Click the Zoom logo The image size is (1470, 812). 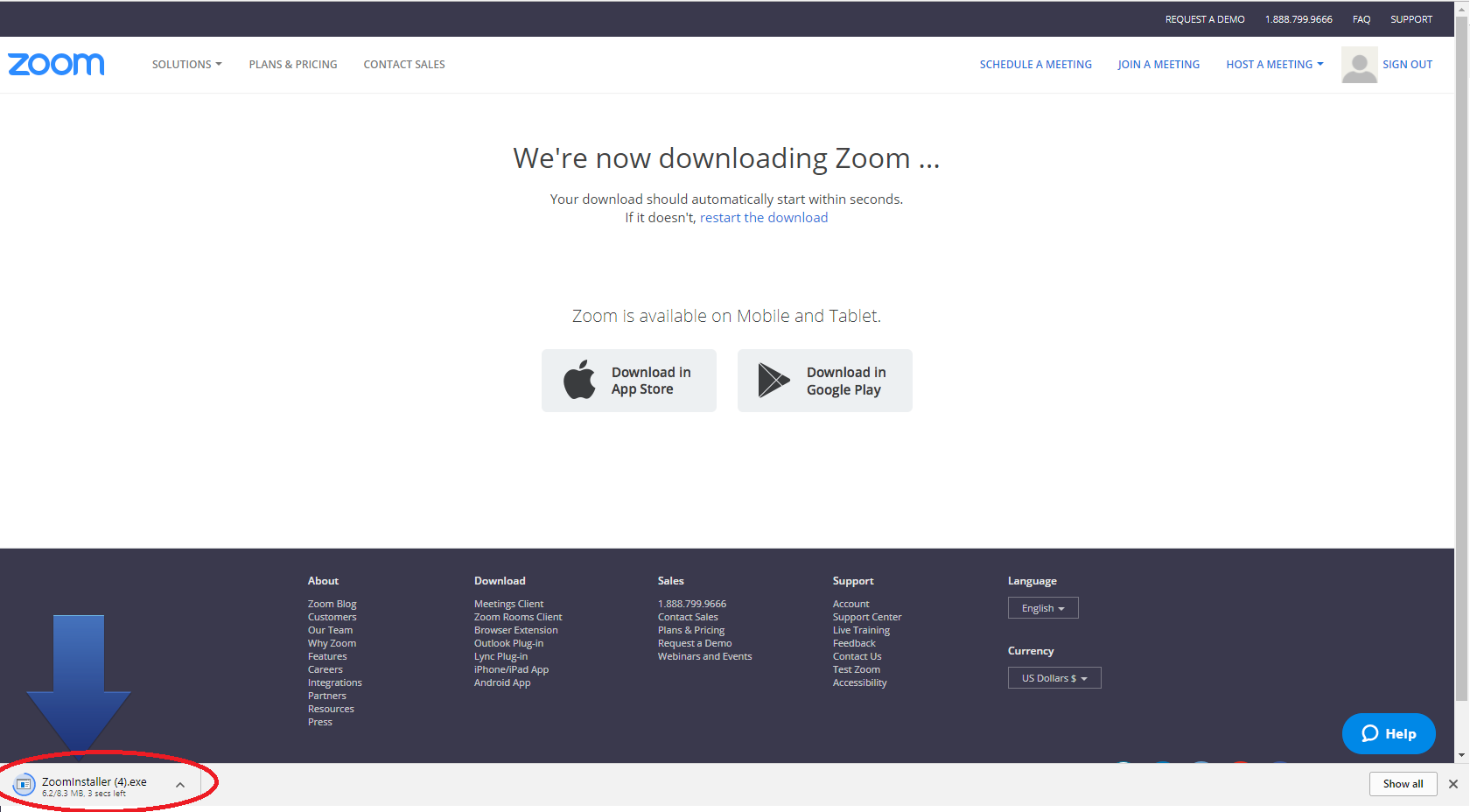56,64
